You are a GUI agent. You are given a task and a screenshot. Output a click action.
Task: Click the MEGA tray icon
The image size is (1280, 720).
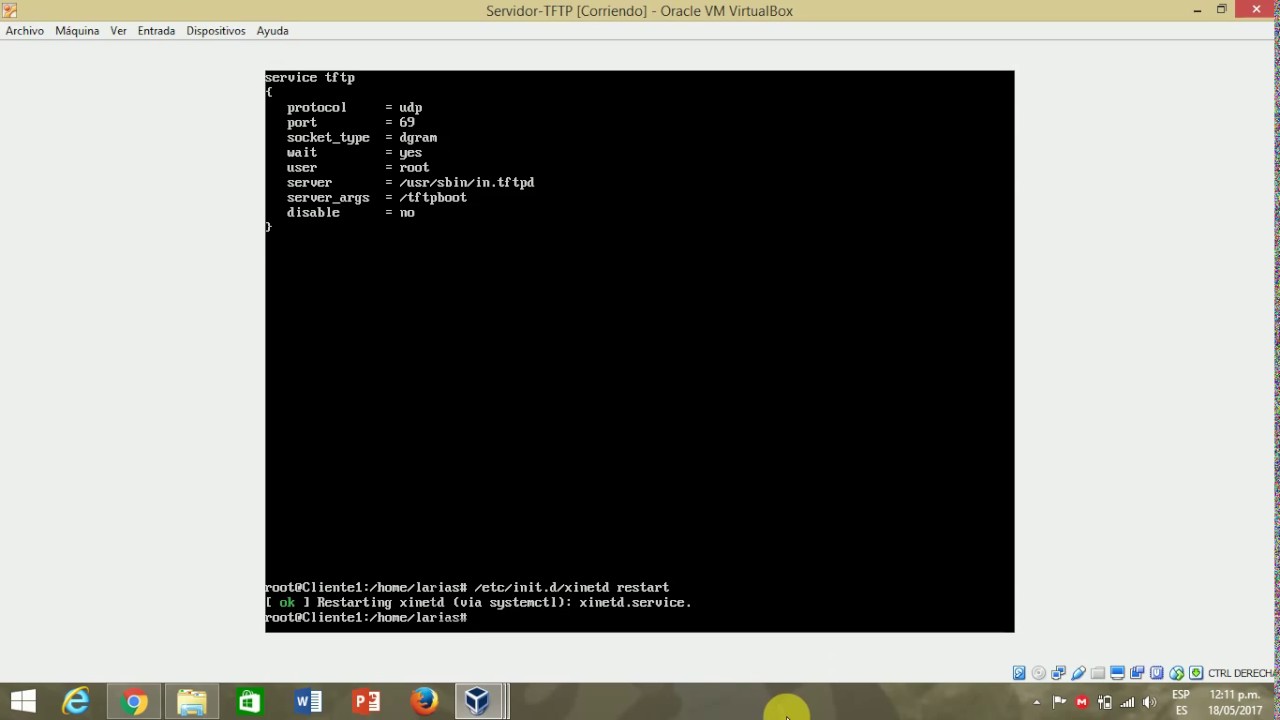coord(1082,702)
